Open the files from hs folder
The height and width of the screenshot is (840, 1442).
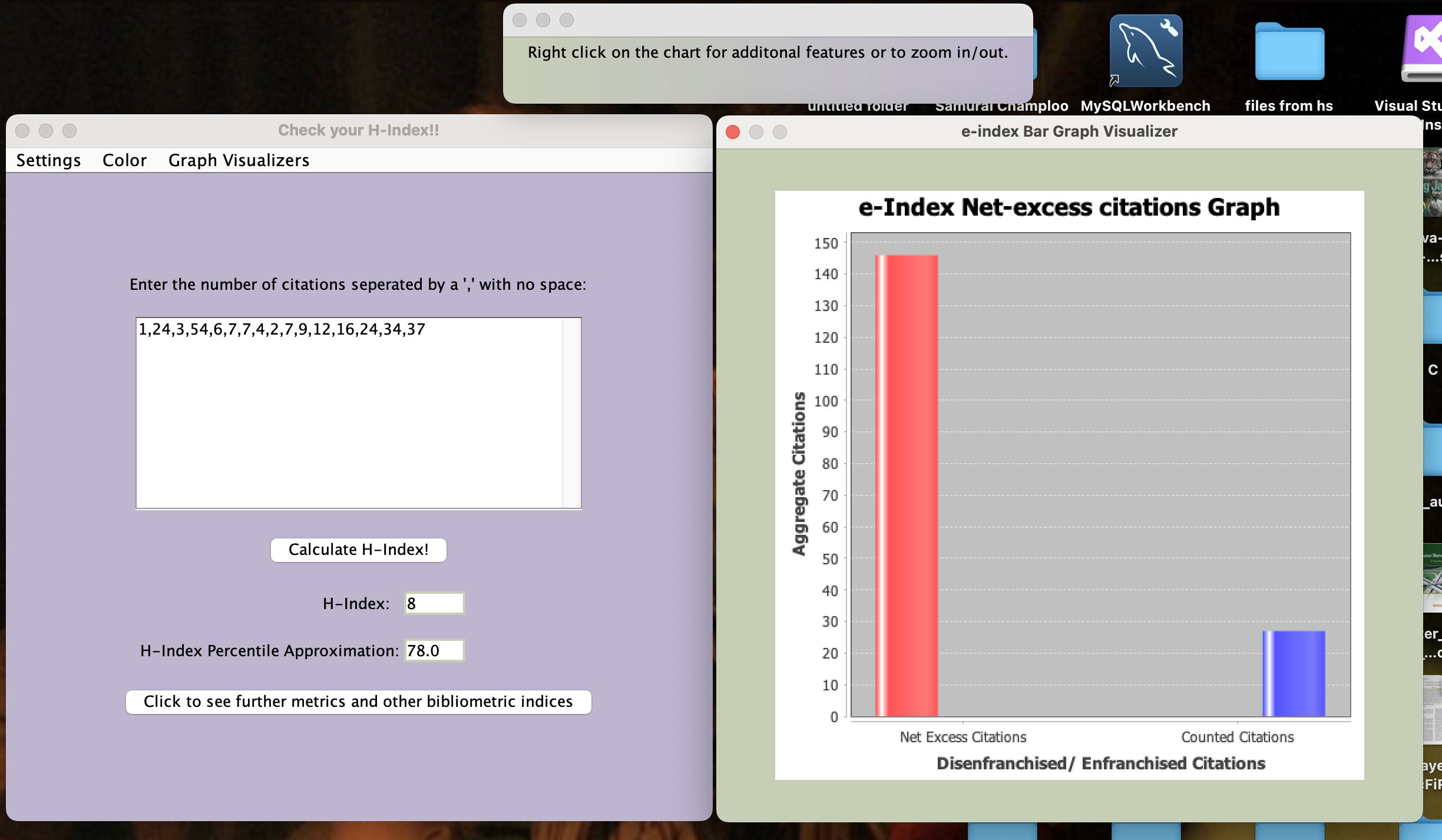[1289, 52]
